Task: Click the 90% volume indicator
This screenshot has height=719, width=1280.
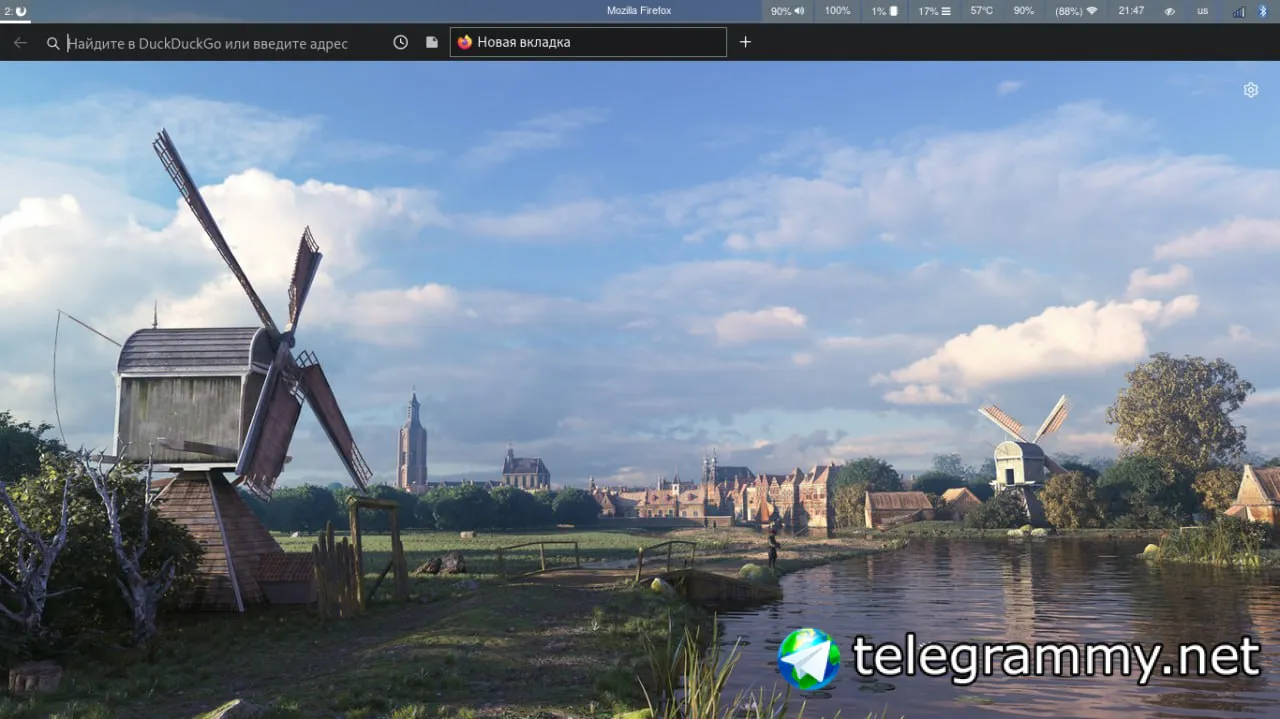Action: pyautogui.click(x=787, y=11)
